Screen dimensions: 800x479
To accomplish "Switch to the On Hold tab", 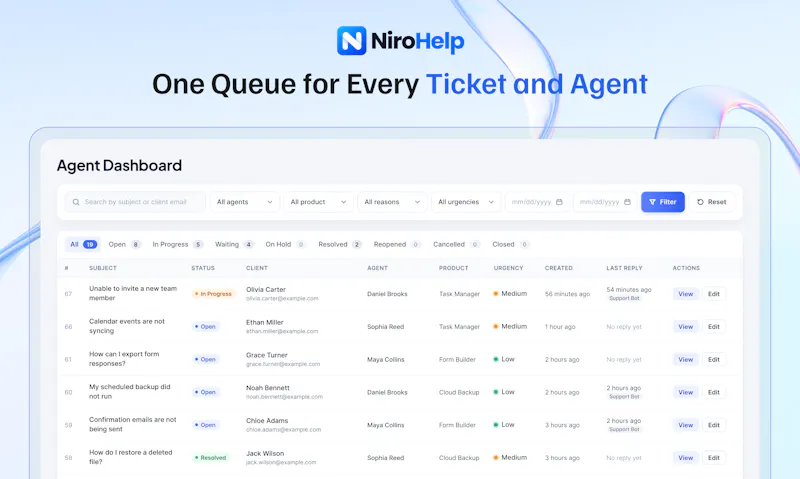I will pos(285,244).
